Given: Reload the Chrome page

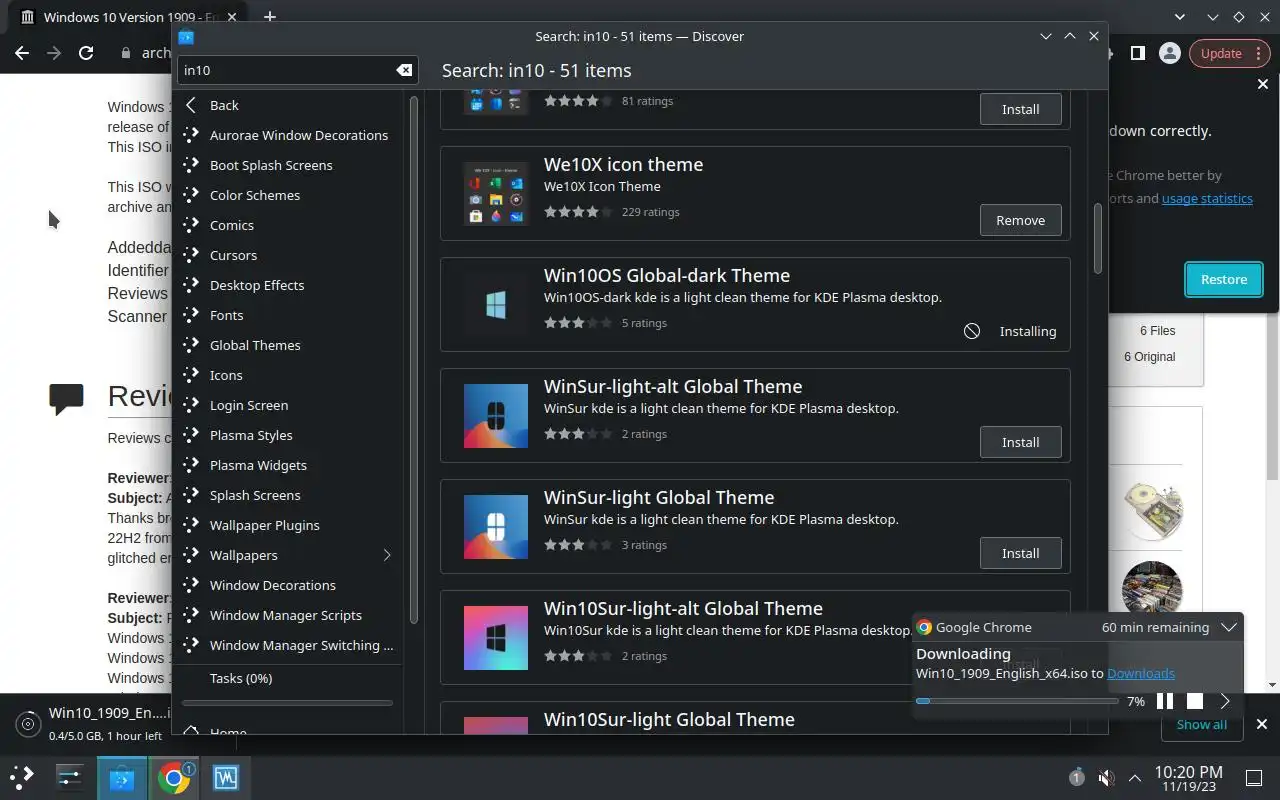Looking at the screenshot, I should pos(86,53).
